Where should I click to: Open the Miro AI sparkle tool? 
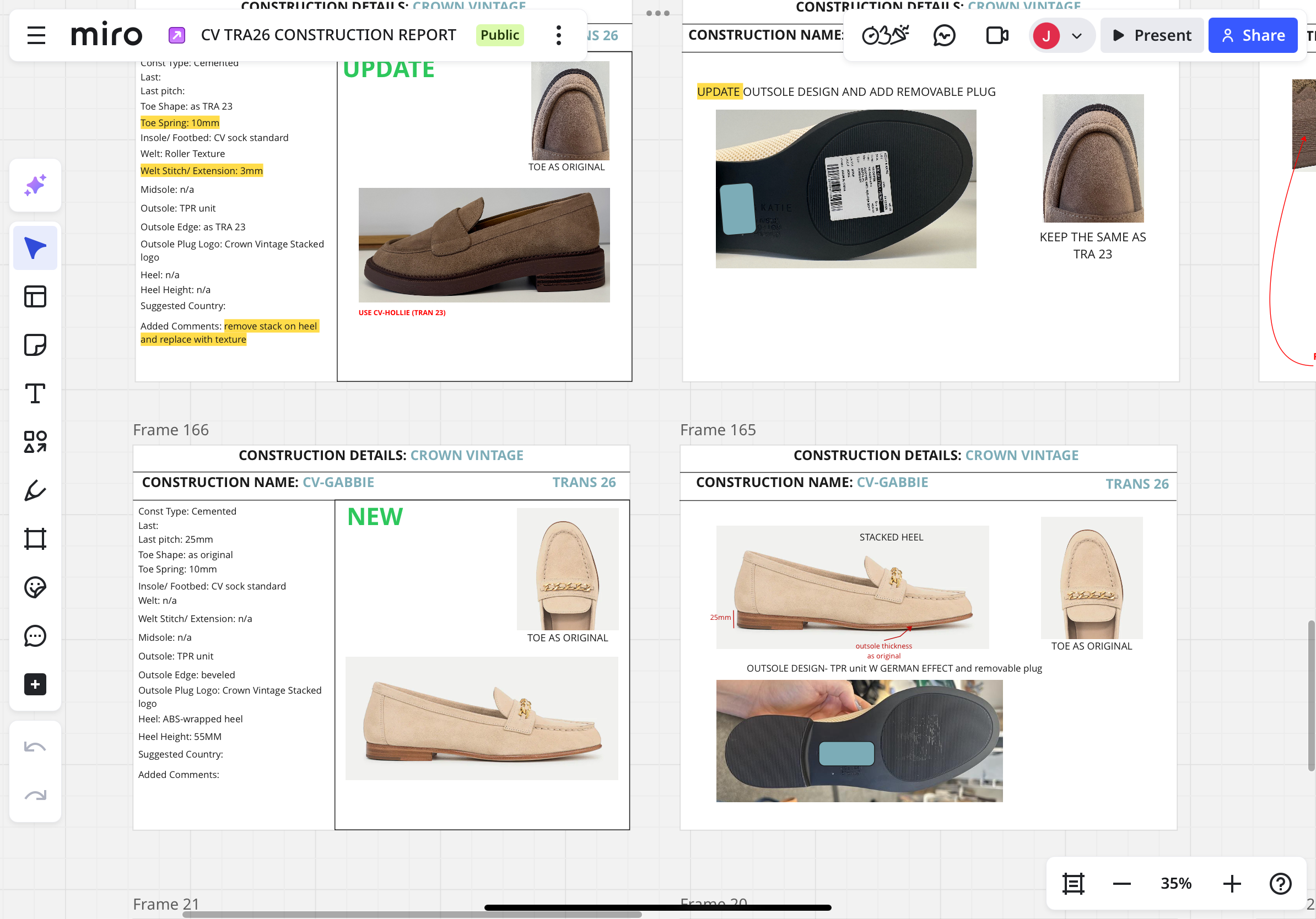(35, 185)
